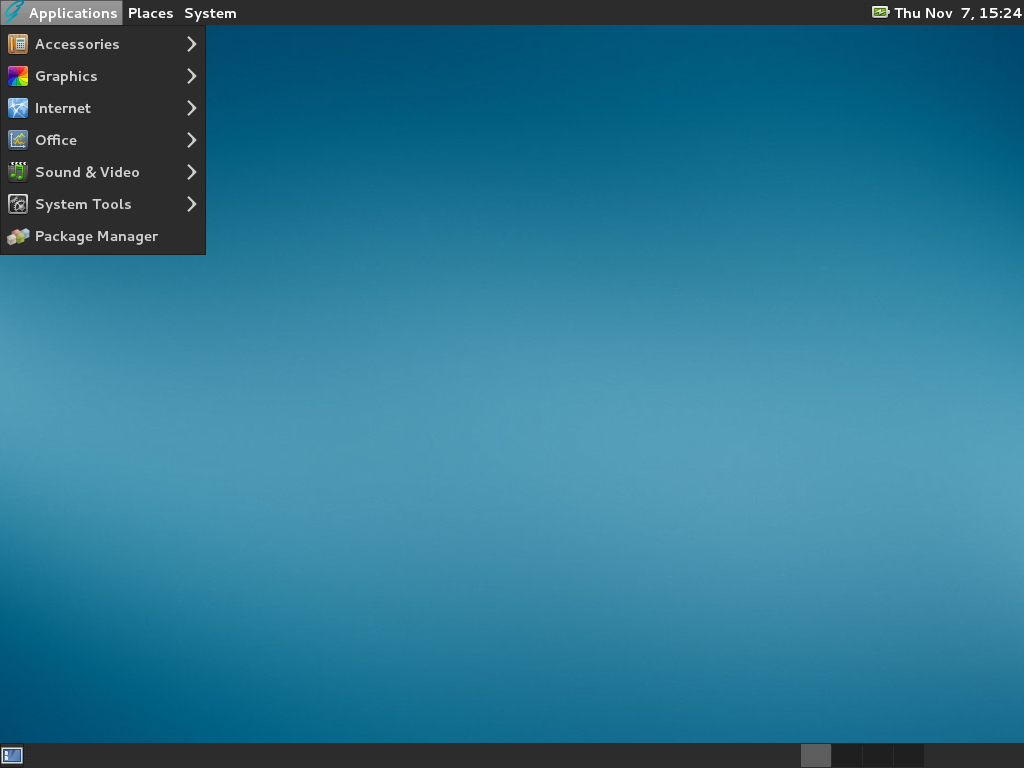
Task: Expand the Sound & Video submenu arrow
Action: pos(191,172)
